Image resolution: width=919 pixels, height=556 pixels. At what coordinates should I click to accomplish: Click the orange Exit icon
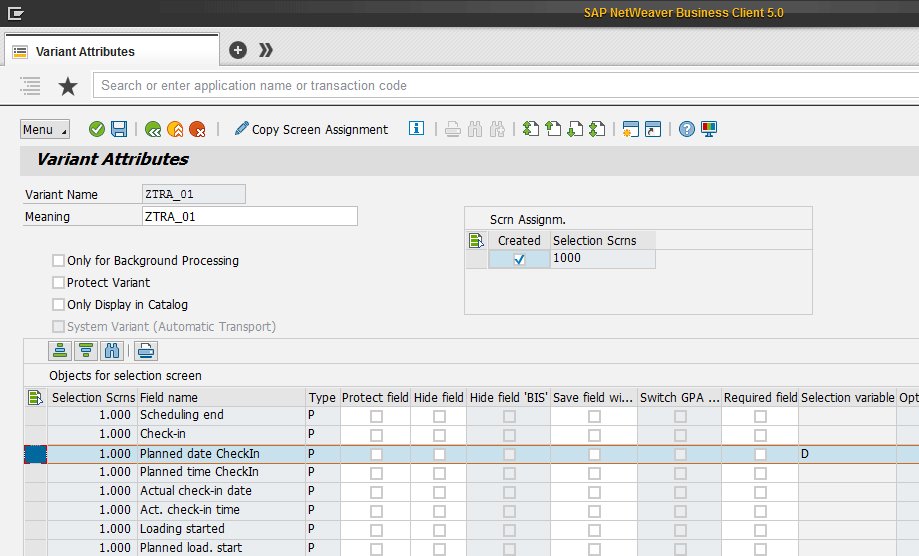point(175,129)
